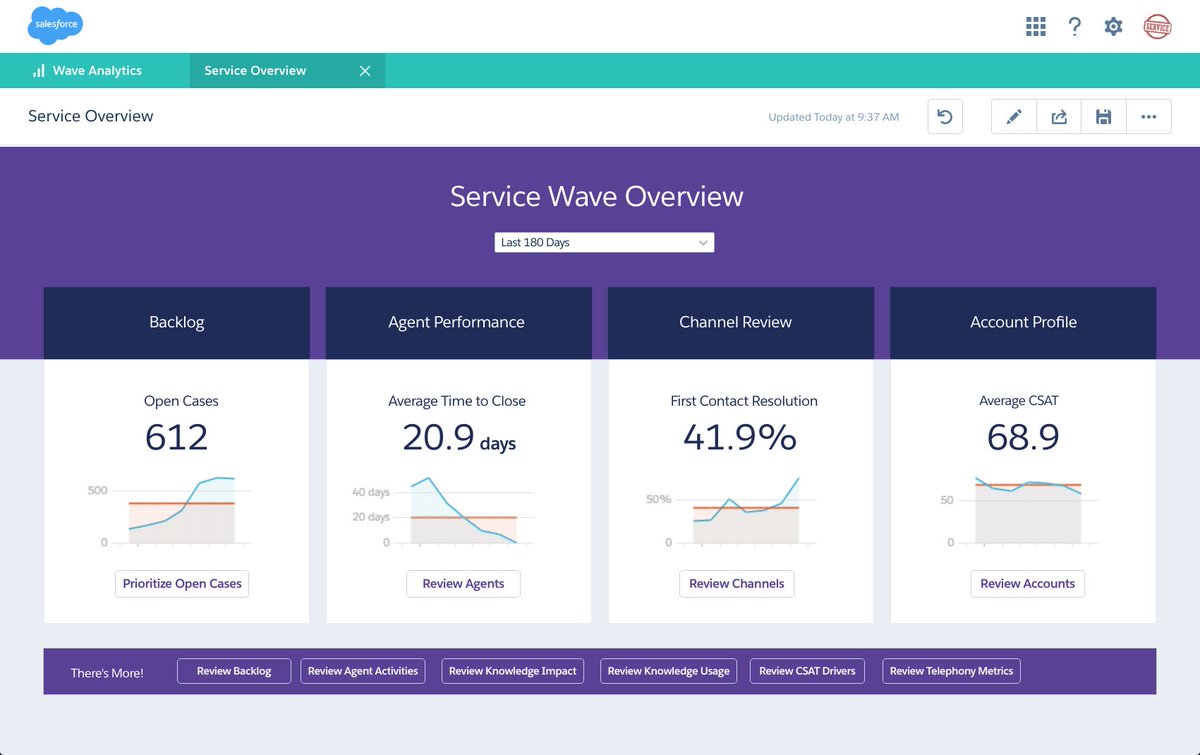
Task: Open the Help question mark icon
Action: tap(1075, 26)
